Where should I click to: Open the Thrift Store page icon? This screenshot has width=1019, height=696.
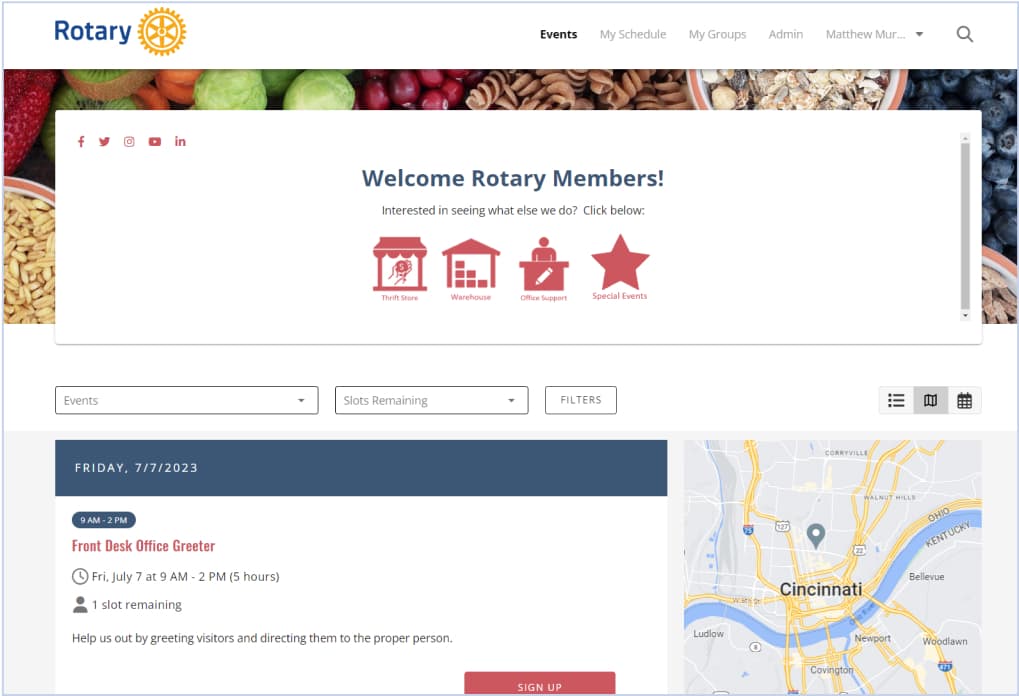pos(399,262)
